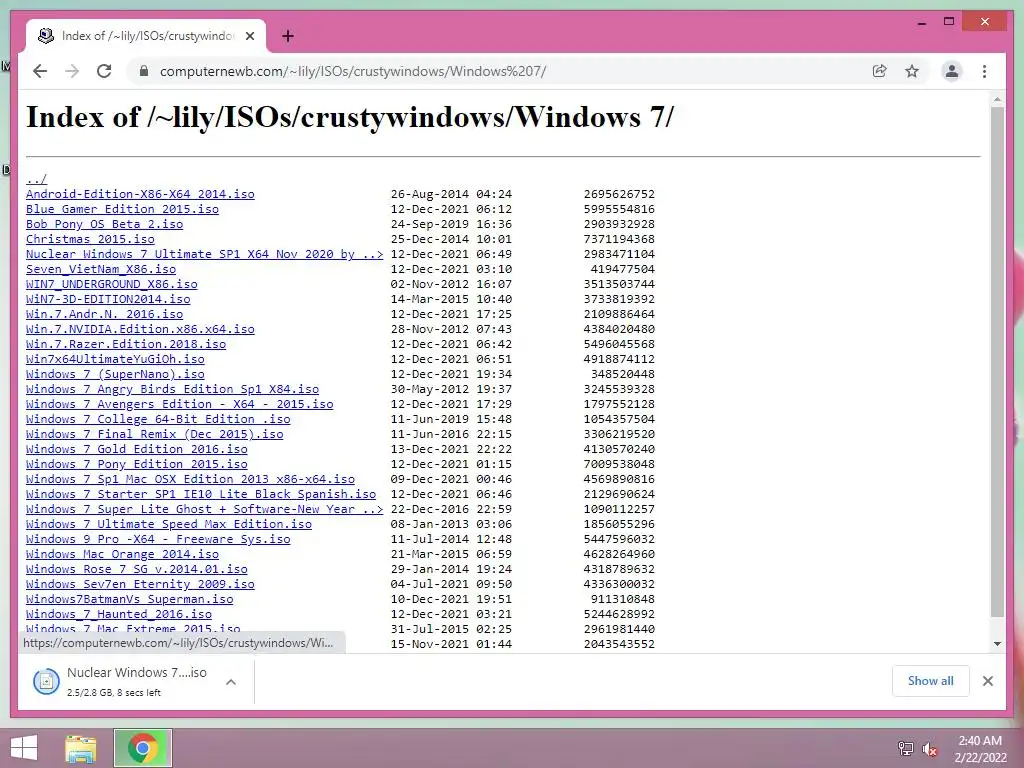The image size is (1024, 768).
Task: Download Windows 7 Pony Edition 2015
Action: coord(136,464)
